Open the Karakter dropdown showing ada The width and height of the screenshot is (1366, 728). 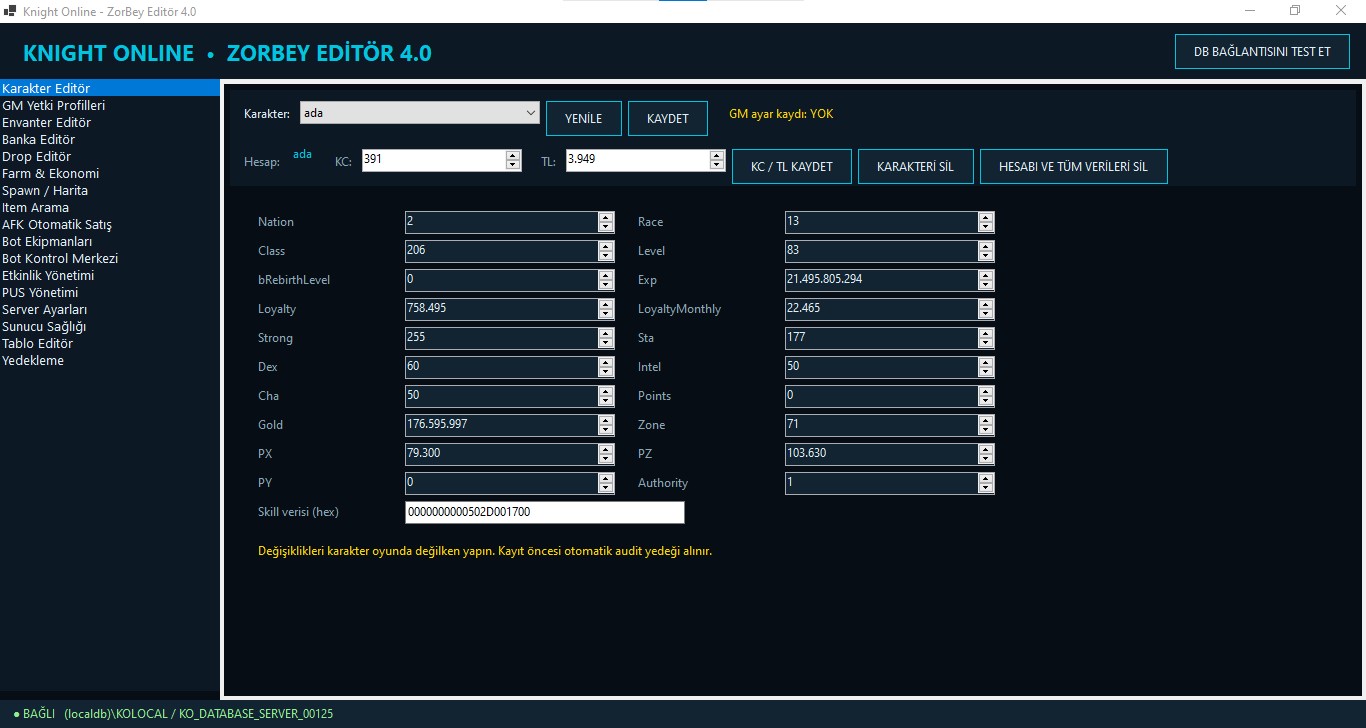coord(418,113)
